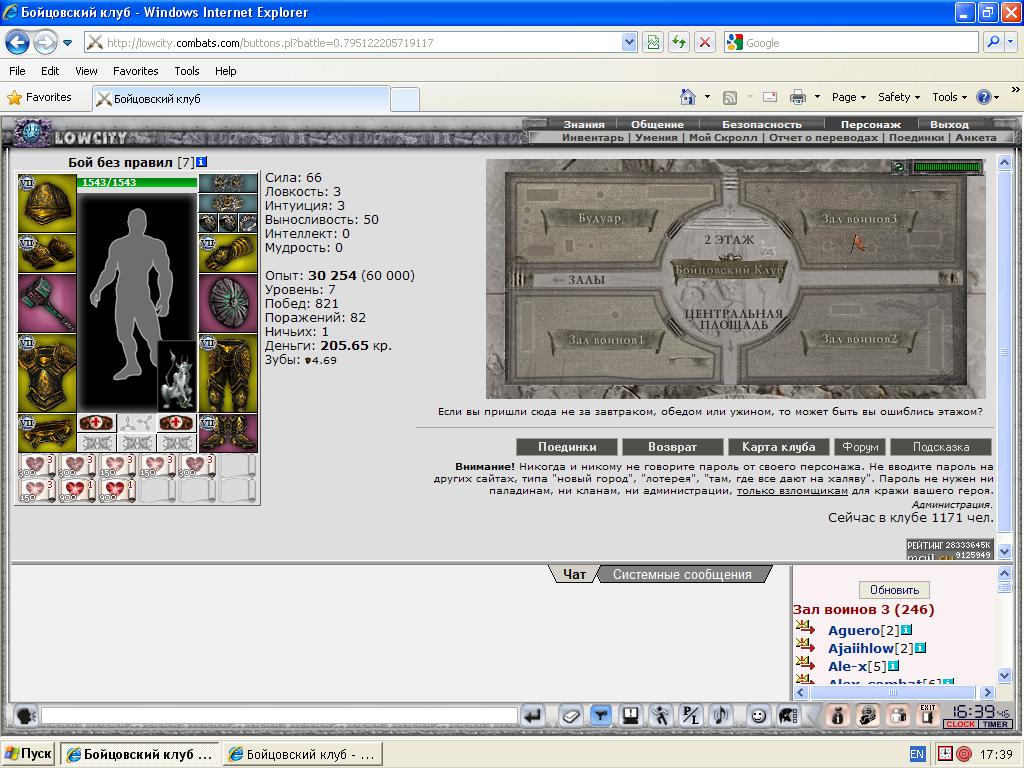The image size is (1024, 768).
Task: Open the smiley emoticons icon
Action: click(x=758, y=716)
